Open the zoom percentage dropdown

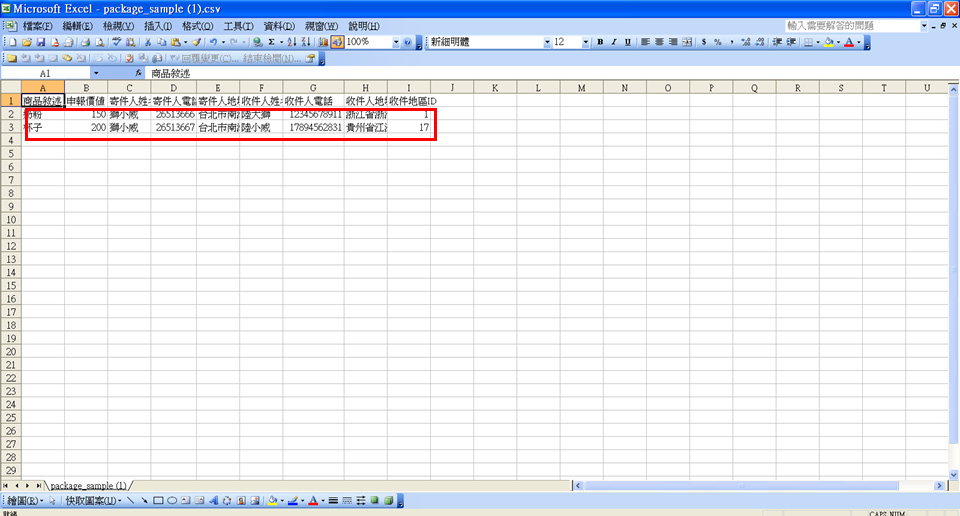395,43
